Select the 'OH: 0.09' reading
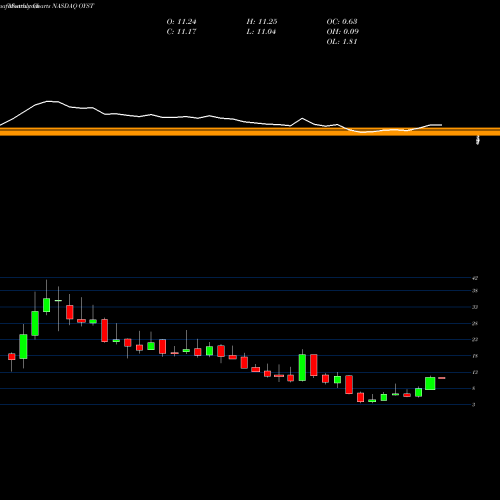Screen dimensions: 500x500 (x=342, y=32)
